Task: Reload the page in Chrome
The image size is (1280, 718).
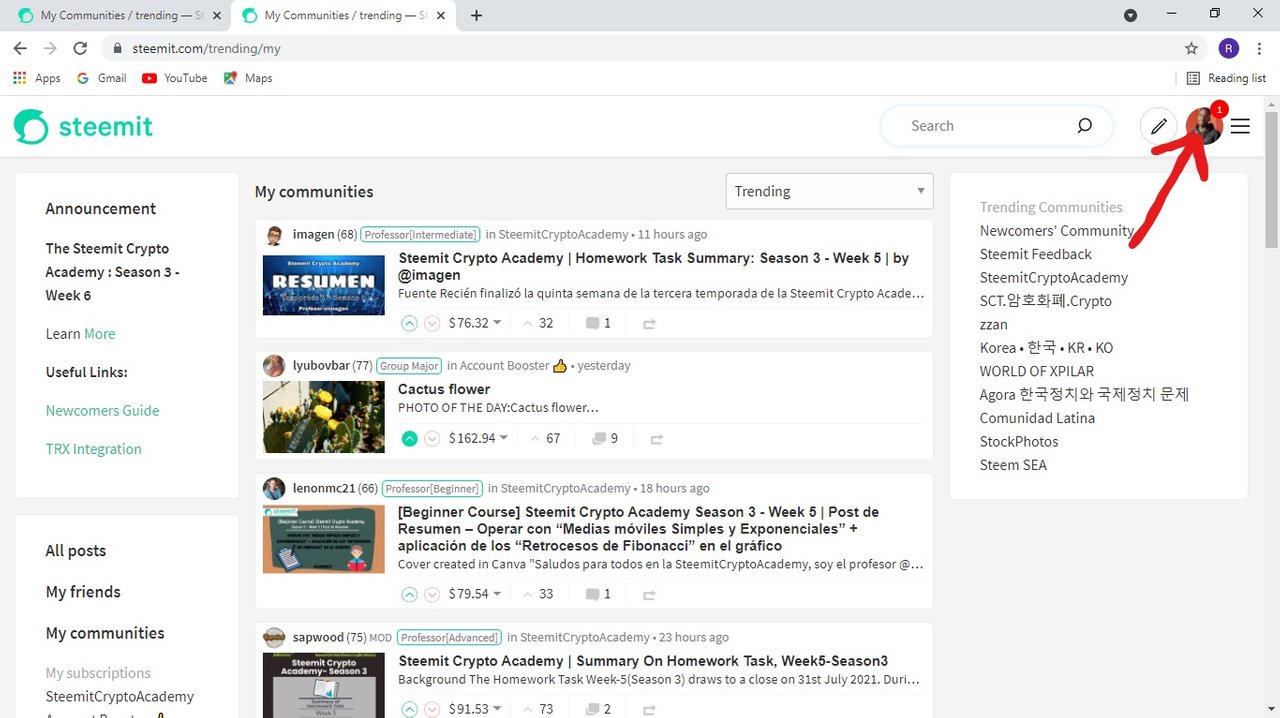Action: click(80, 48)
